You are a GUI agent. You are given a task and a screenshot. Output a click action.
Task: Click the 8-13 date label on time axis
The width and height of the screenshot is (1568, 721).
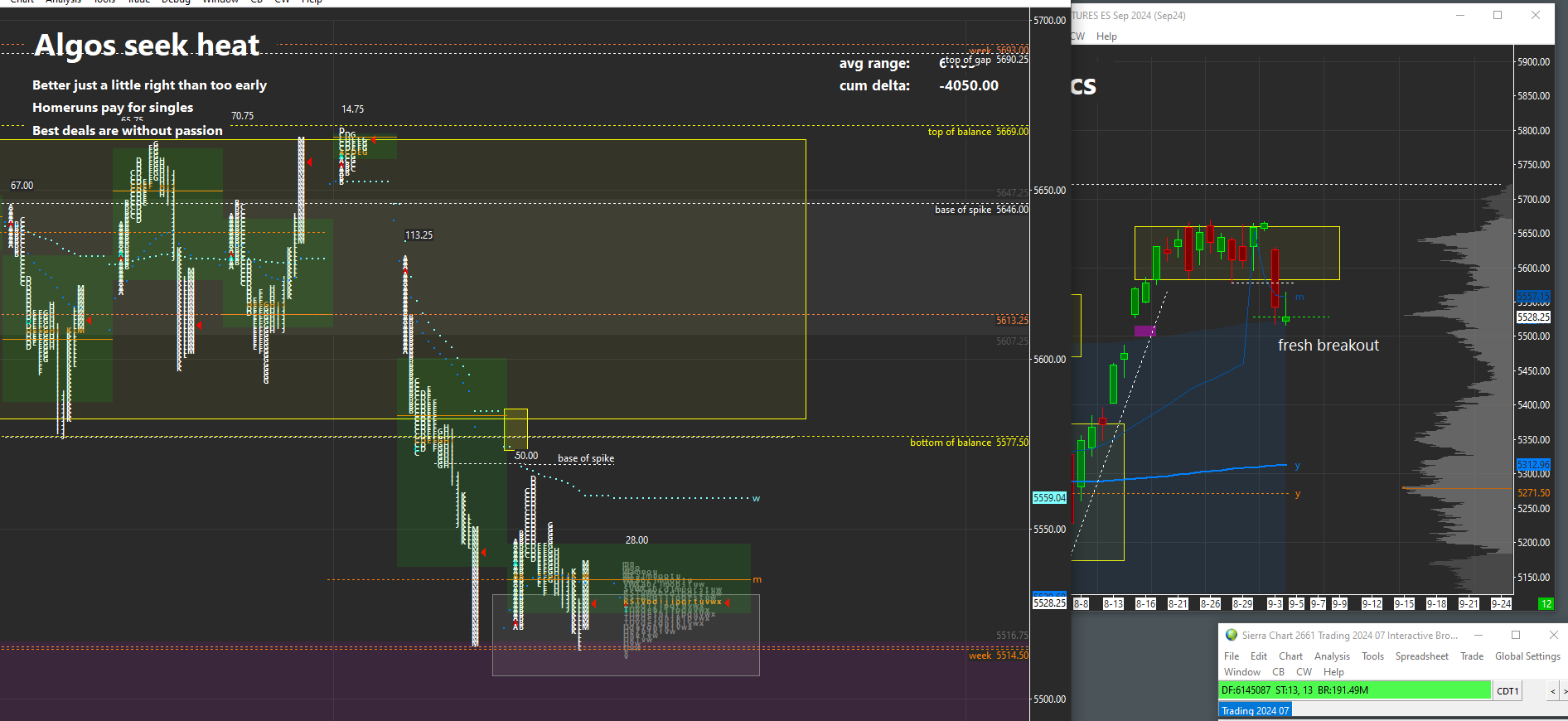(x=1113, y=603)
